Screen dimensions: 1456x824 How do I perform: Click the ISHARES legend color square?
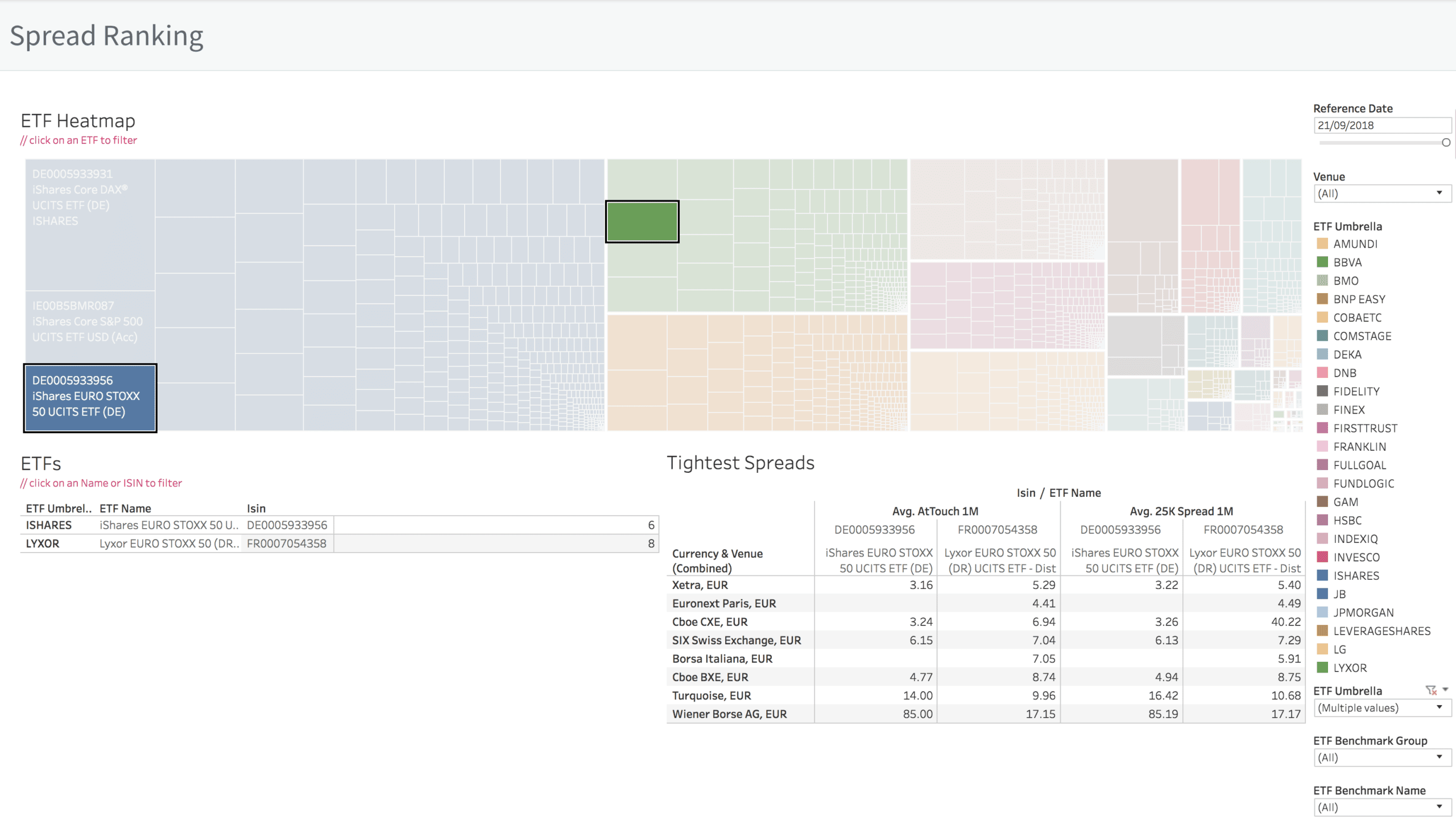tap(1322, 575)
